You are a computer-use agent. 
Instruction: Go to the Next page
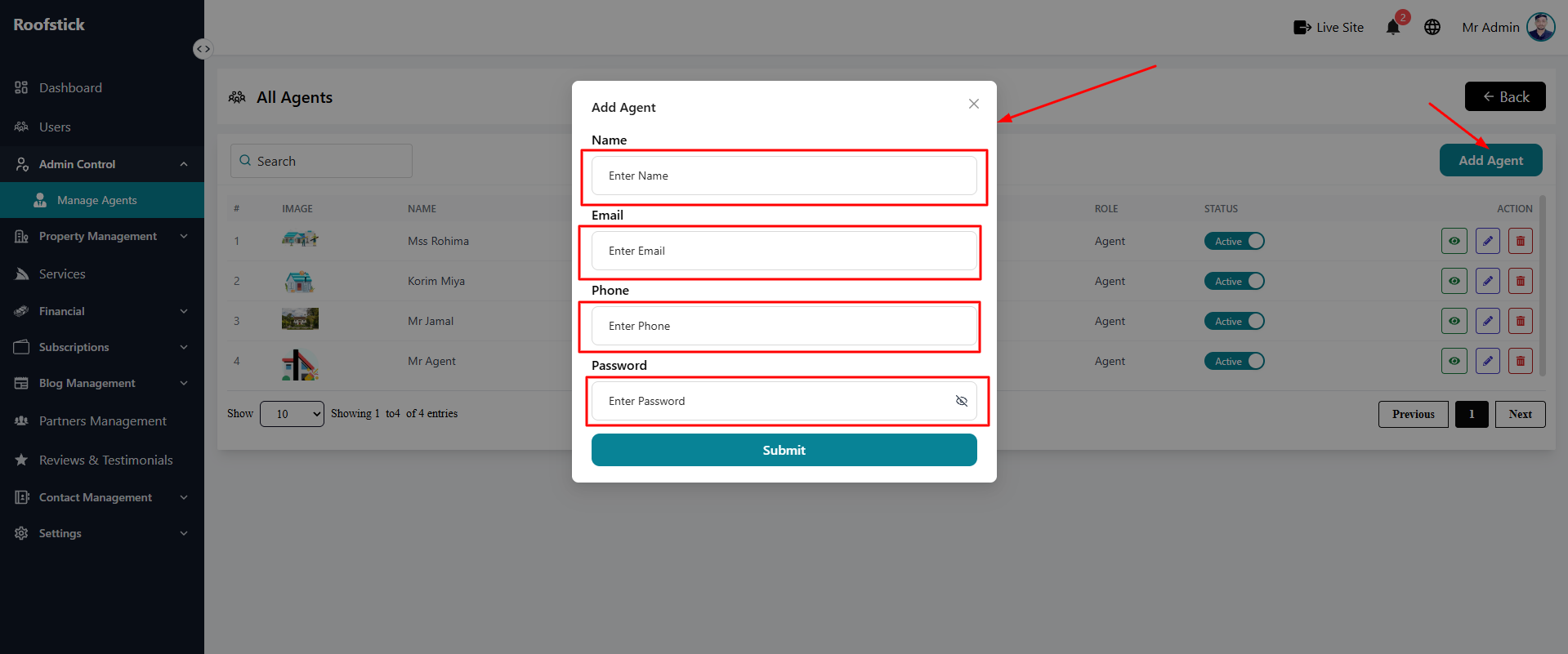(1521, 414)
